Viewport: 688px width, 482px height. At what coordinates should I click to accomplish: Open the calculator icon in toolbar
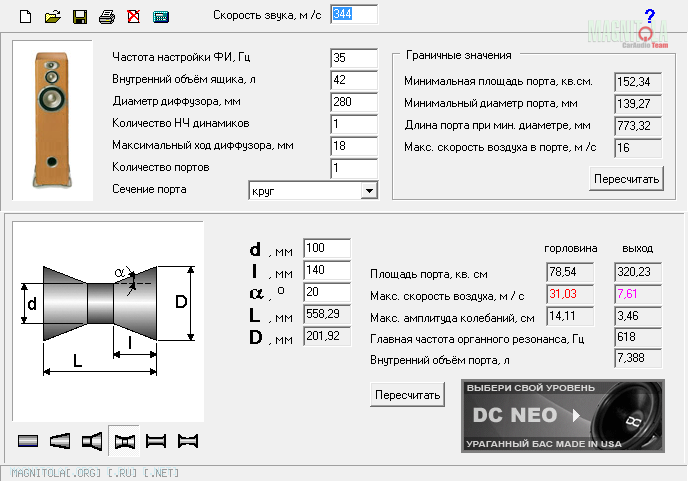pyautogui.click(x=161, y=17)
